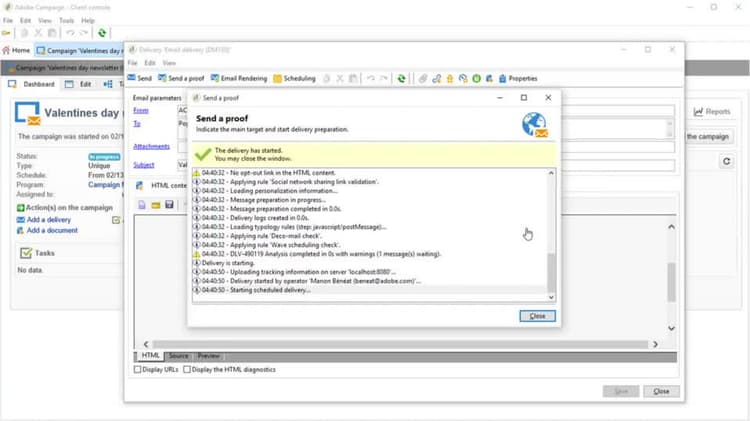The height and width of the screenshot is (421, 750).
Task: Select warning row 'No opt-out link in the HTML content'
Action: 369,173
